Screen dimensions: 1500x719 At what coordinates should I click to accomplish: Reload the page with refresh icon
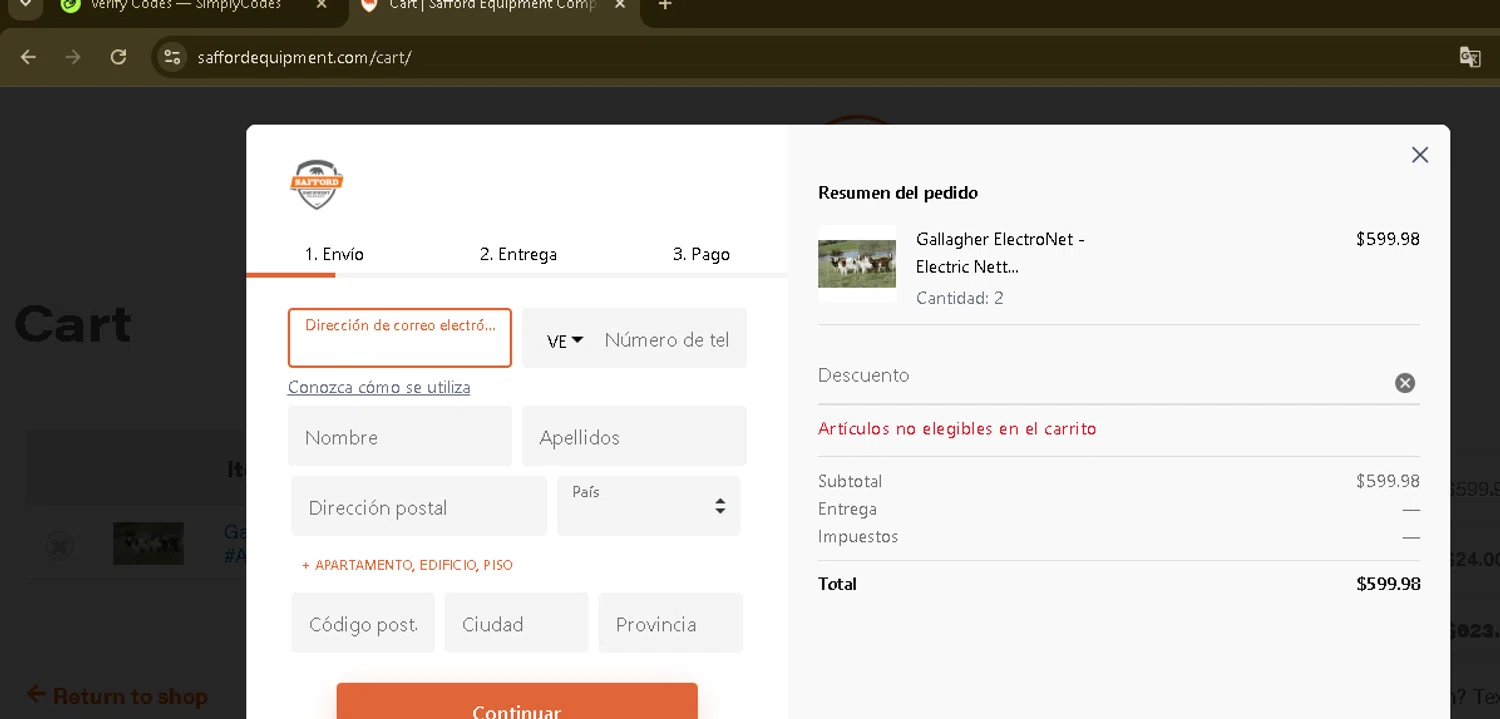(x=118, y=57)
